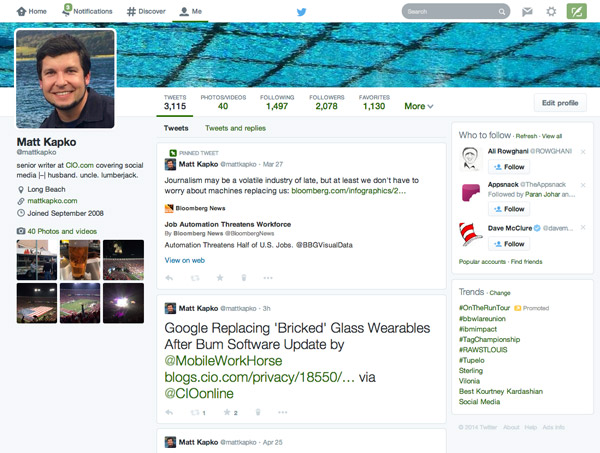Open the bright stage light photo thumbnail
Image resolution: width=600 pixels, height=453 pixels.
tap(123, 303)
